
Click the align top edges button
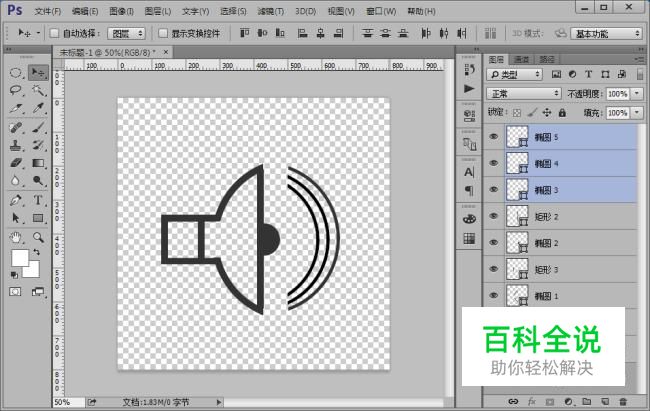245,33
